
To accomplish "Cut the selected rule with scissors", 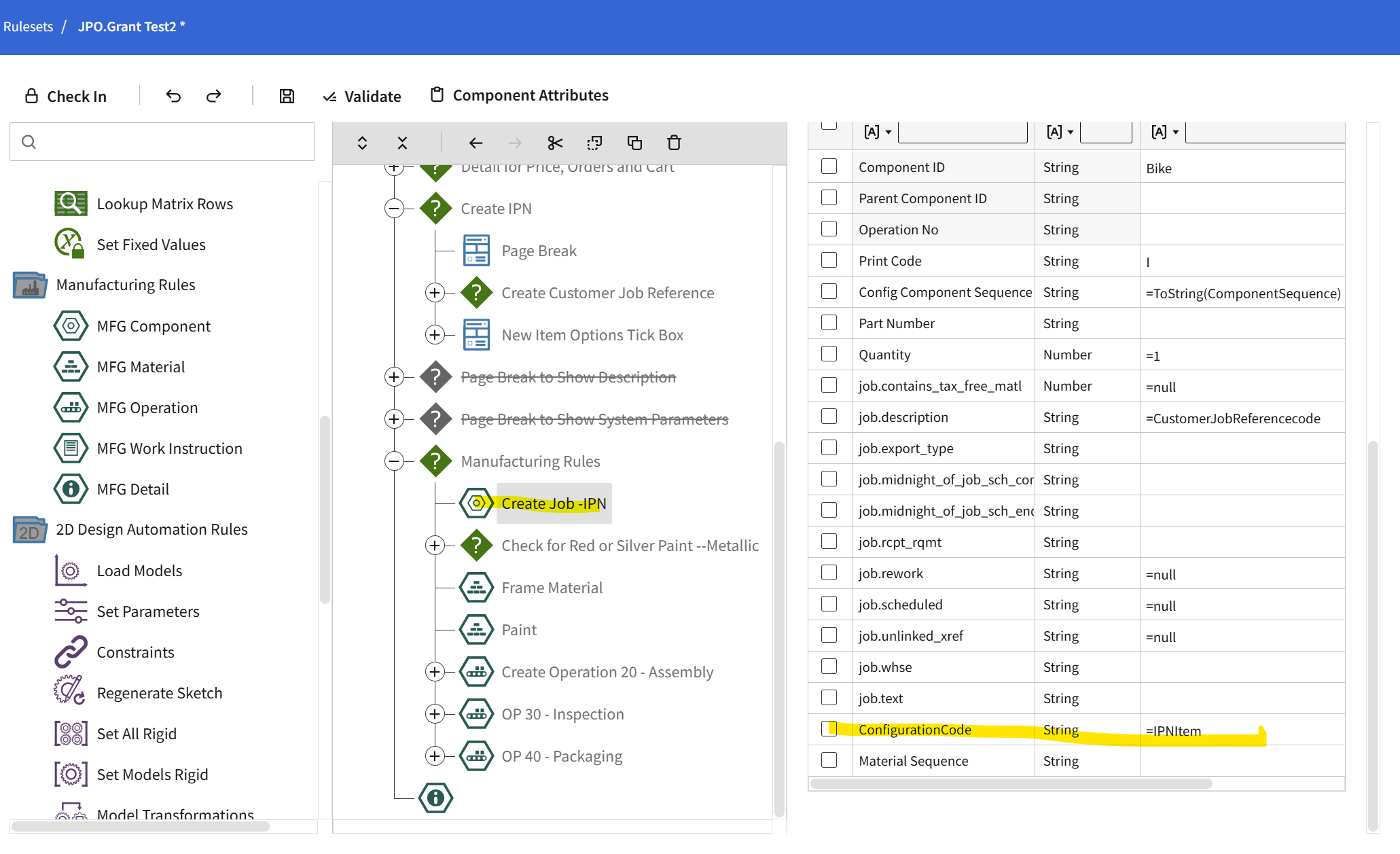I will (x=555, y=143).
